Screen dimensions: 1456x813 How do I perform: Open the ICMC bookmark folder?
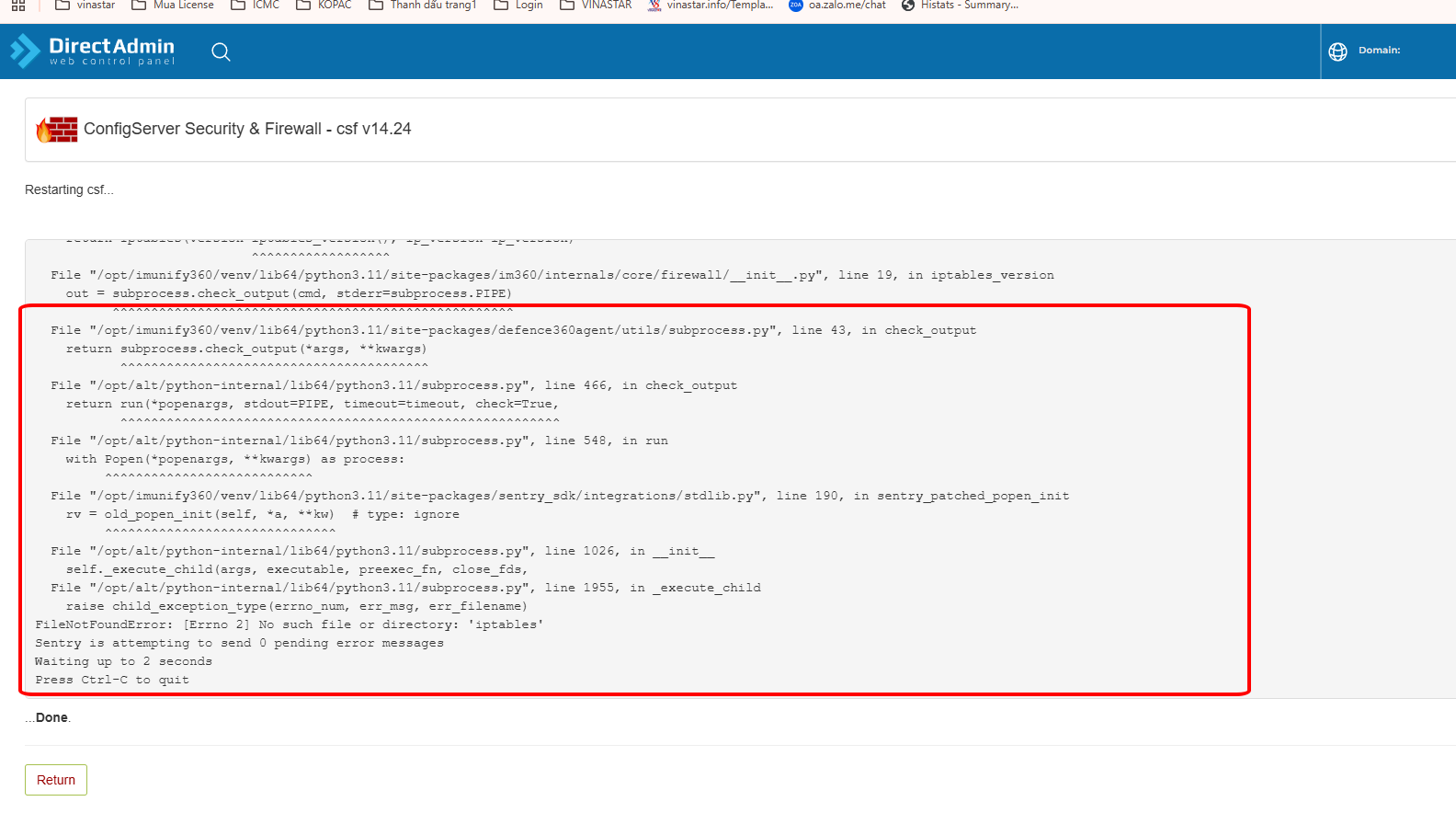256,5
